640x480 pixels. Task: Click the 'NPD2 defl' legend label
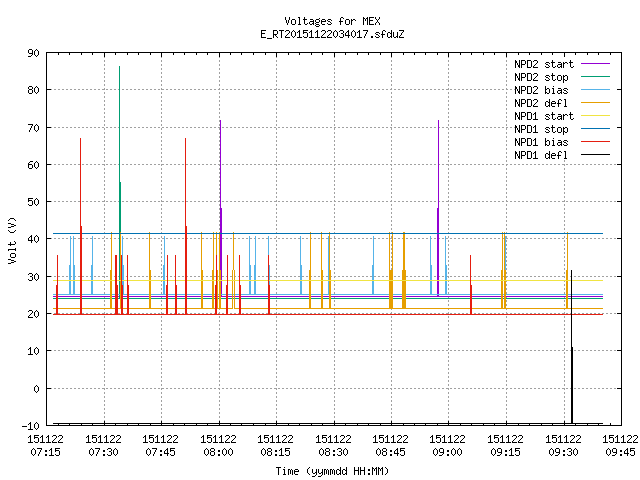[541, 103]
